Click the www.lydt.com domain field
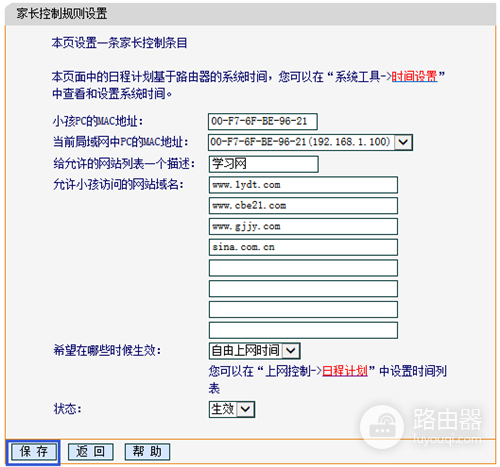 [303, 185]
